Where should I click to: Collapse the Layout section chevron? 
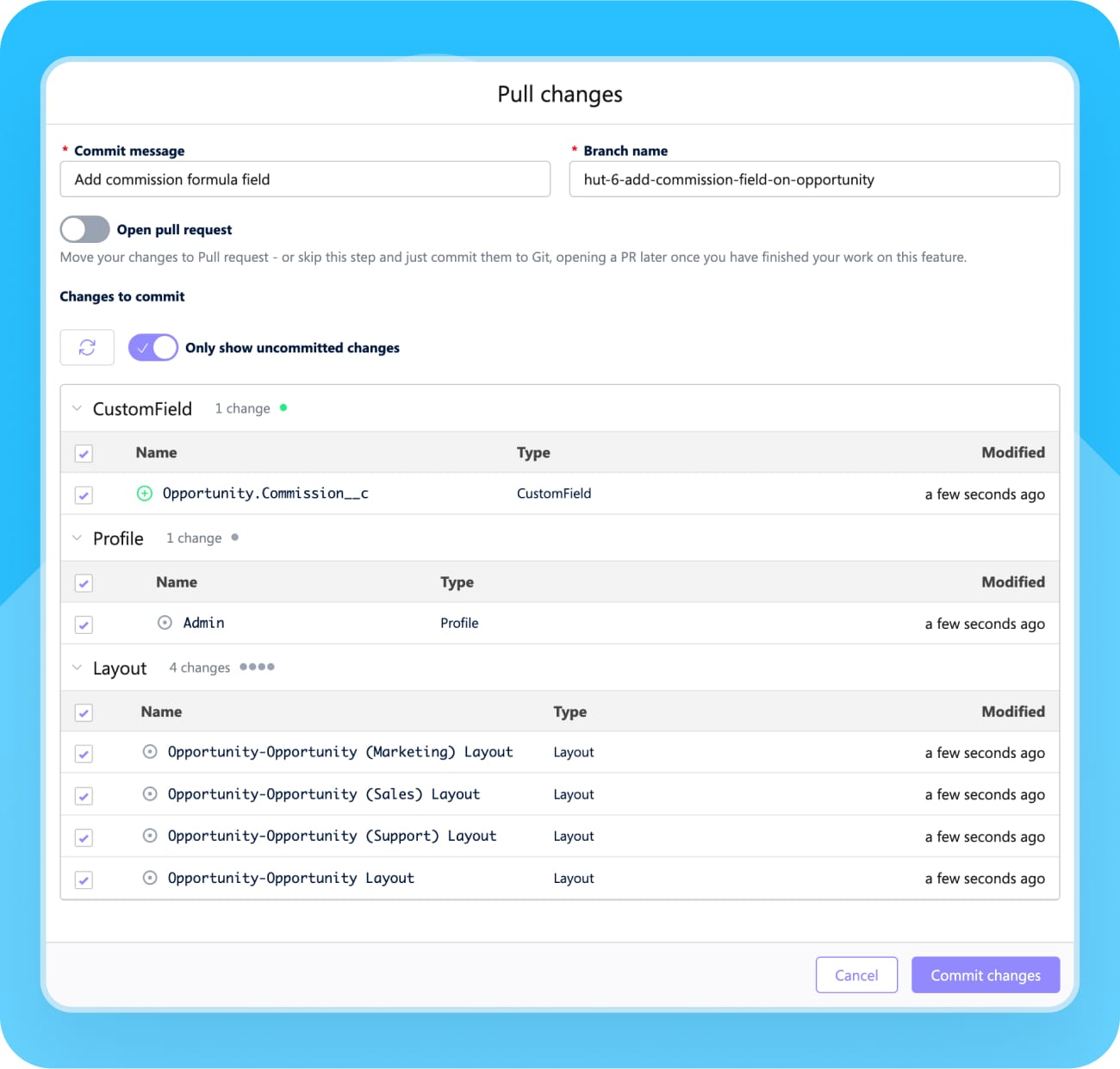click(77, 668)
